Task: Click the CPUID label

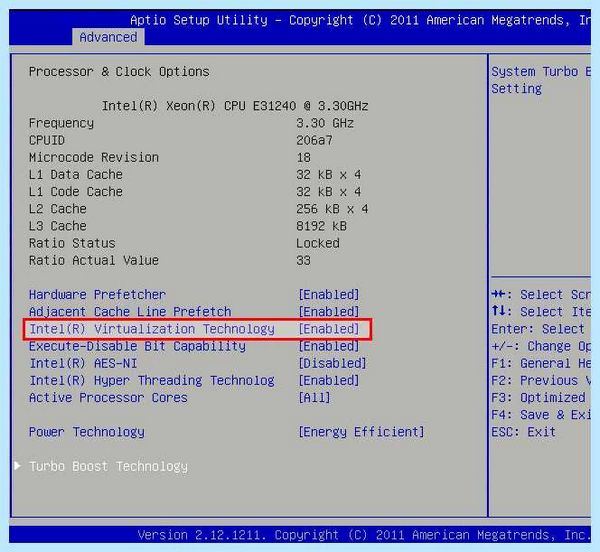Action: (x=47, y=140)
